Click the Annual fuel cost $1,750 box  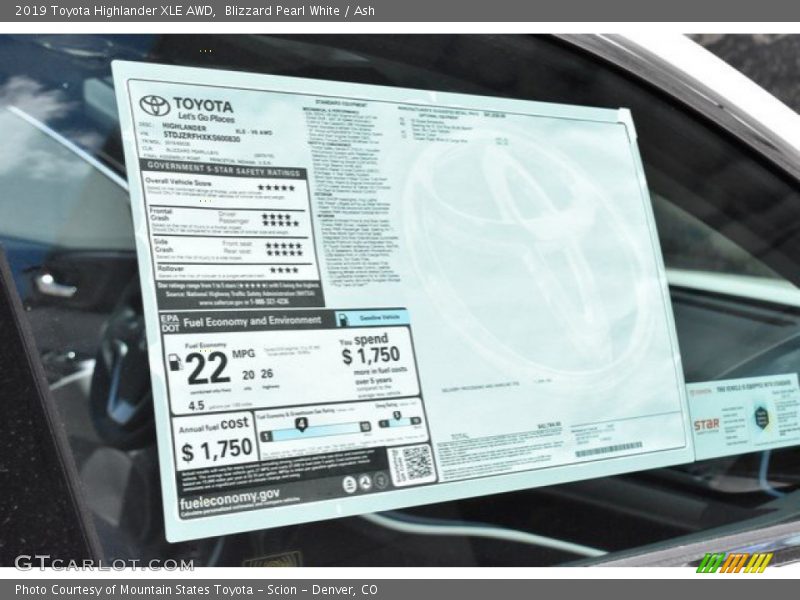point(215,441)
